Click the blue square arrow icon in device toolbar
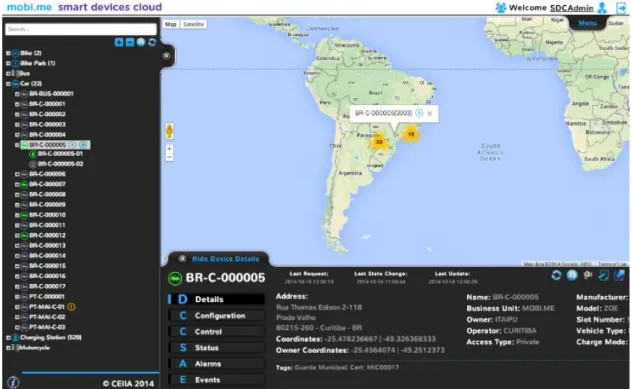This screenshot has width=631, height=389. point(604,275)
